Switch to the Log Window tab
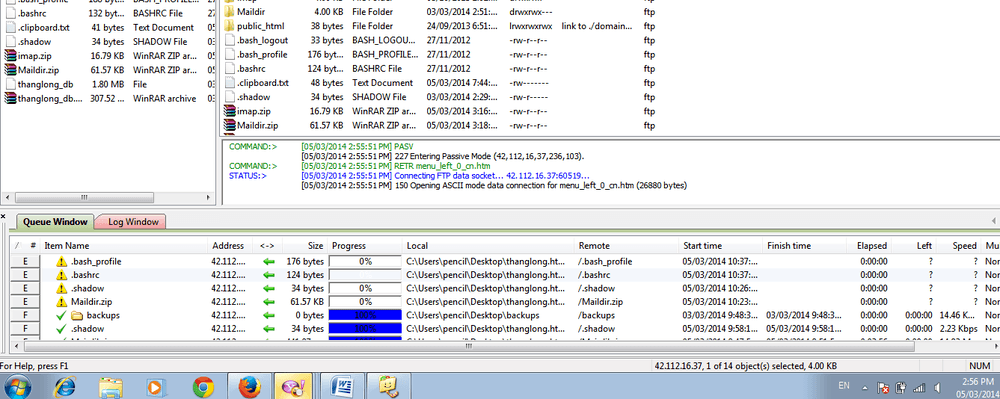This screenshot has width=1000, height=399. [x=133, y=222]
